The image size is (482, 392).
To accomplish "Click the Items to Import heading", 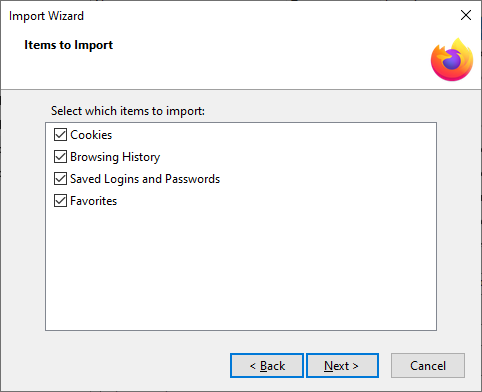I will (69, 45).
